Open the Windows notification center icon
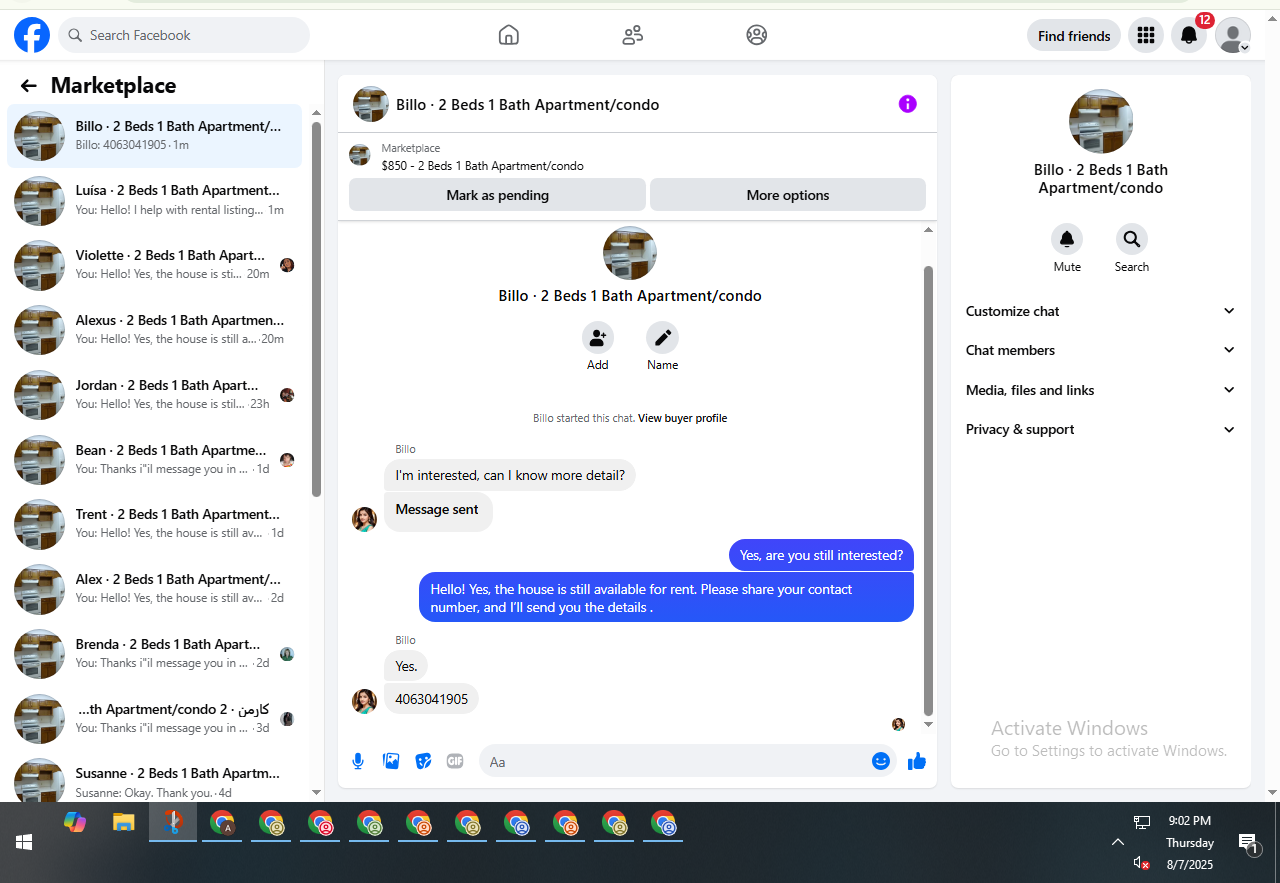 1248,845
